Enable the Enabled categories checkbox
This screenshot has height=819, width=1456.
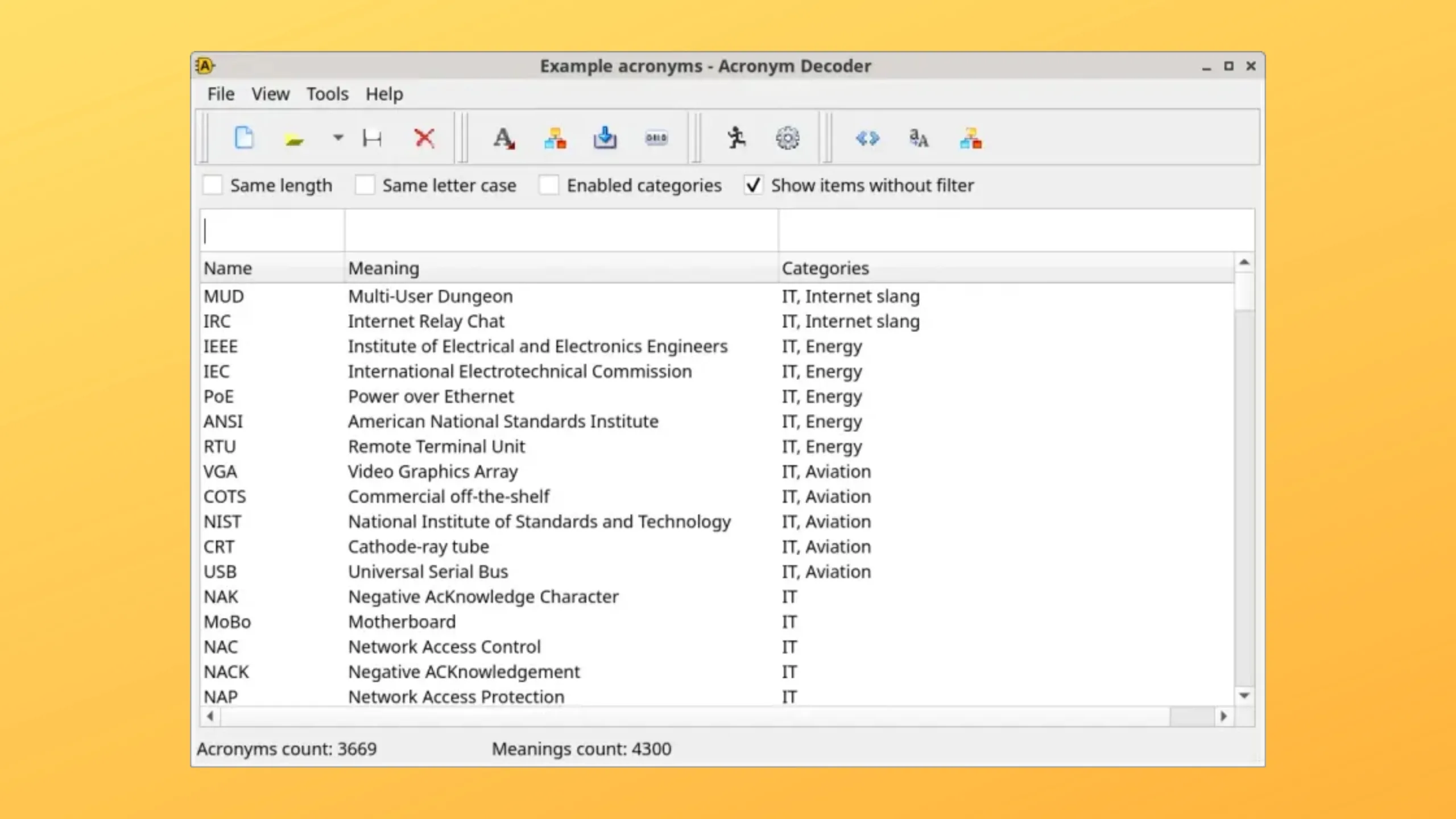[x=549, y=185]
